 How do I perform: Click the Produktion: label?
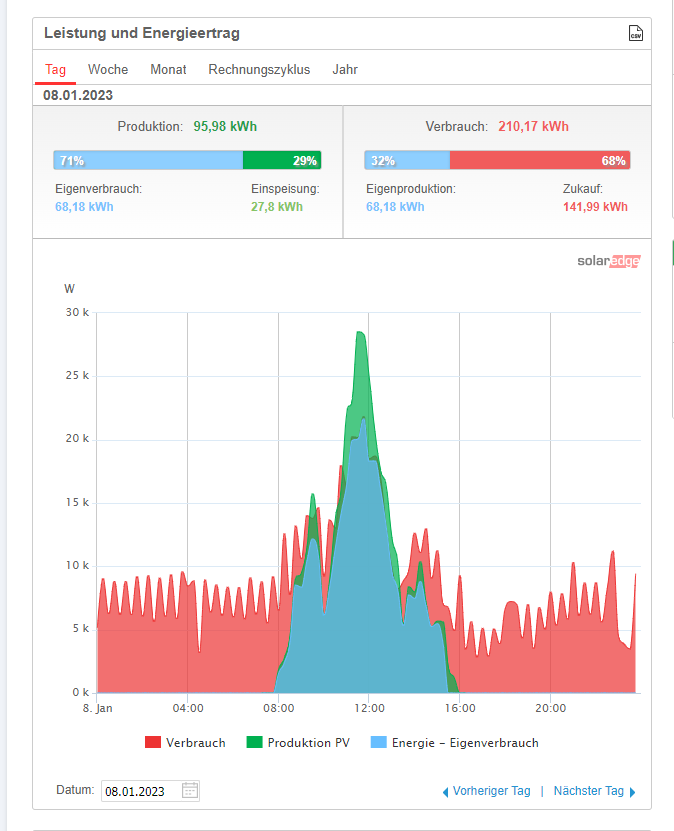[150, 127]
